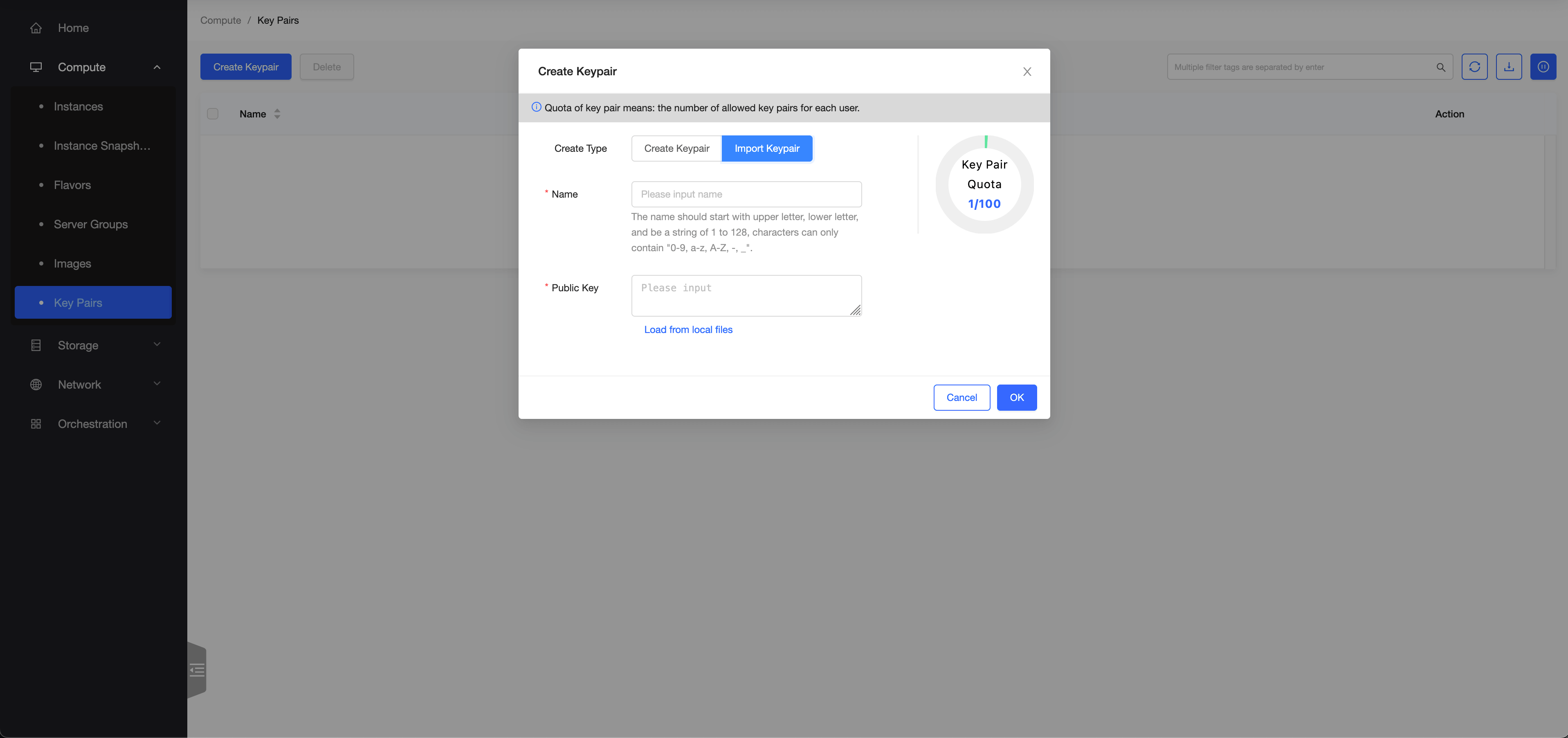Select the Import Keypair type option
The width and height of the screenshot is (1568, 738).
[x=766, y=148]
